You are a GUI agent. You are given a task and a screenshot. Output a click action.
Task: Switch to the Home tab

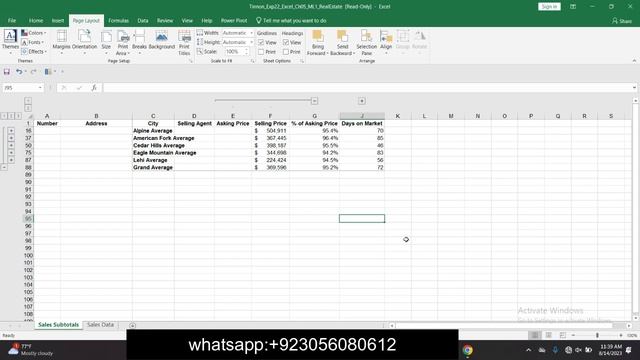(36, 20)
